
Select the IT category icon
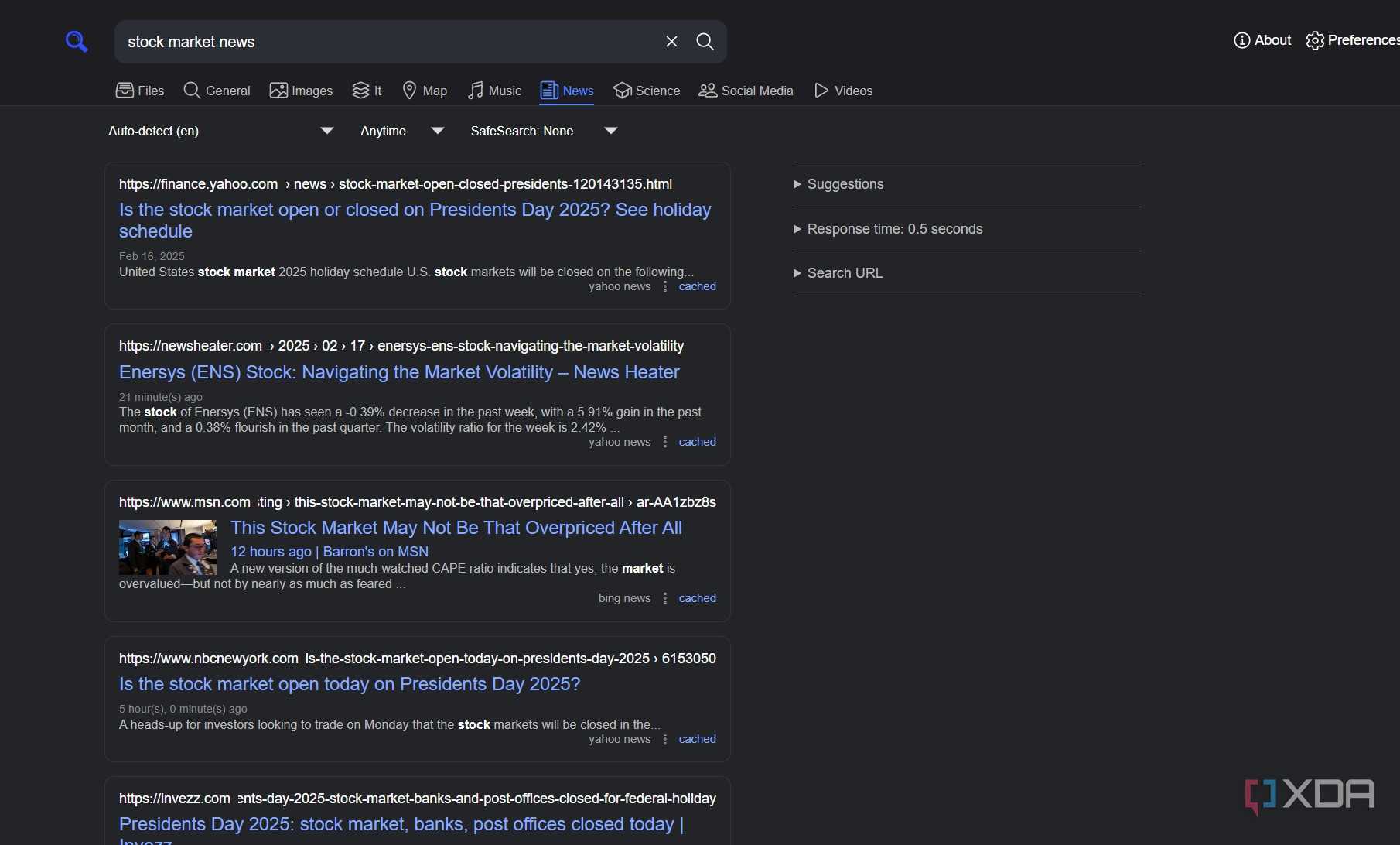pos(360,91)
